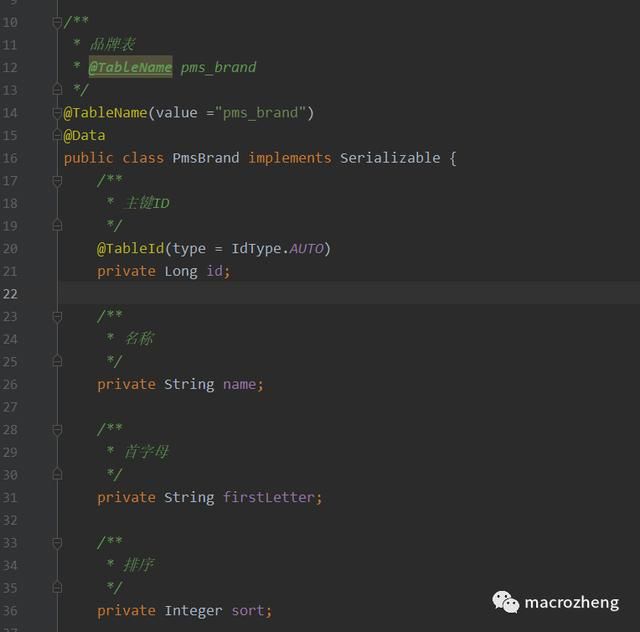Collapse the name field comment at line 23
The image size is (640, 632).
coord(57,316)
